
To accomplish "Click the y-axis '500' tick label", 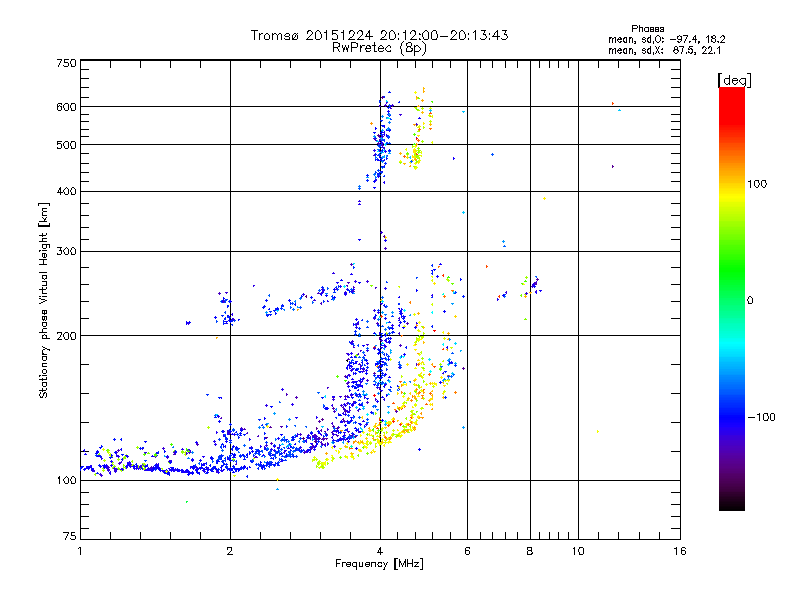I will click(x=66, y=145).
